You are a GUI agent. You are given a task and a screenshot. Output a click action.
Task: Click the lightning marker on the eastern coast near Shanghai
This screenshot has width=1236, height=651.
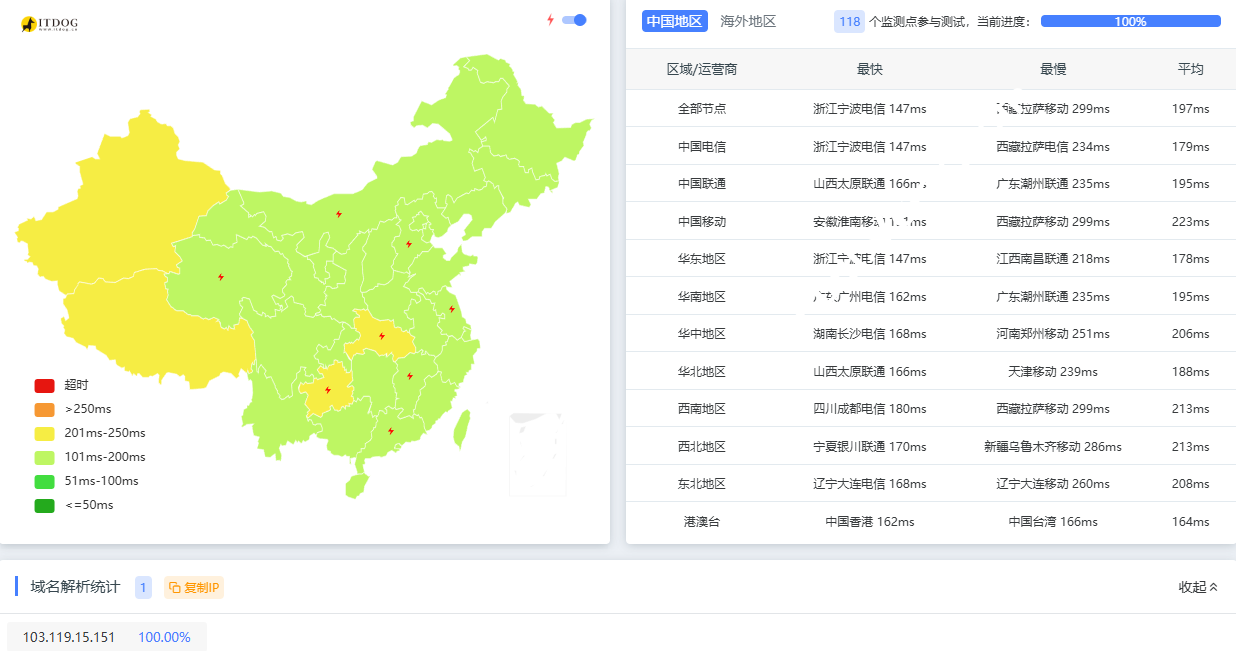tap(452, 310)
